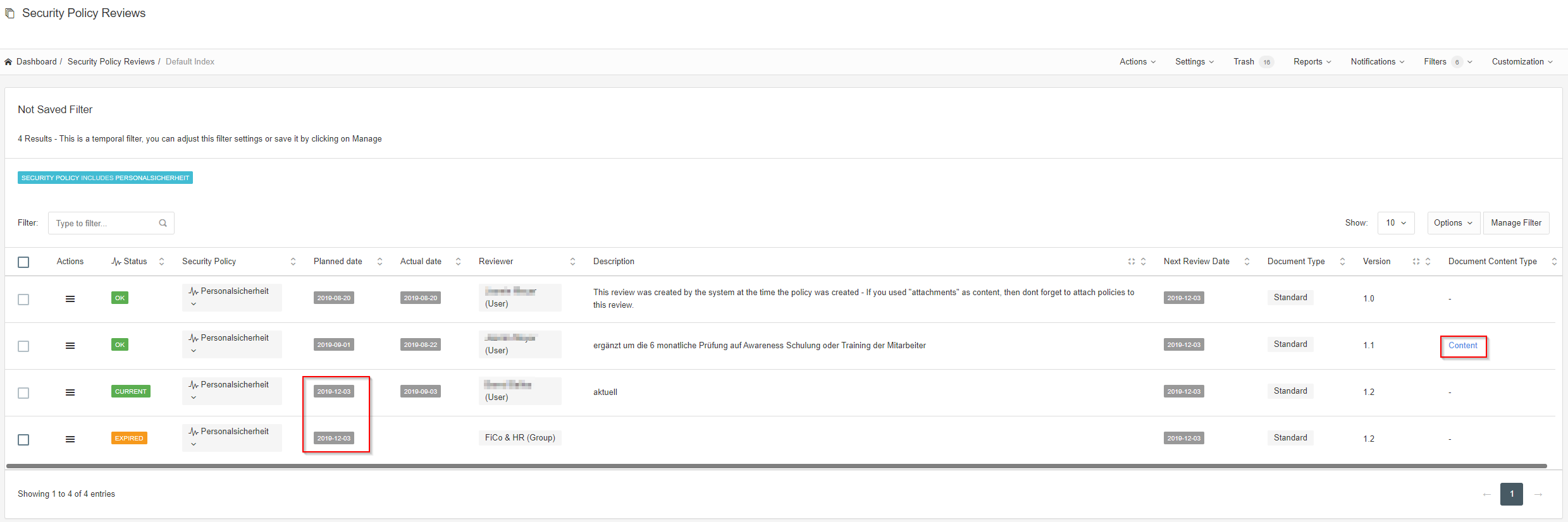Toggle the select-all checkbox in table header
The height and width of the screenshot is (522, 1568).
(23, 262)
